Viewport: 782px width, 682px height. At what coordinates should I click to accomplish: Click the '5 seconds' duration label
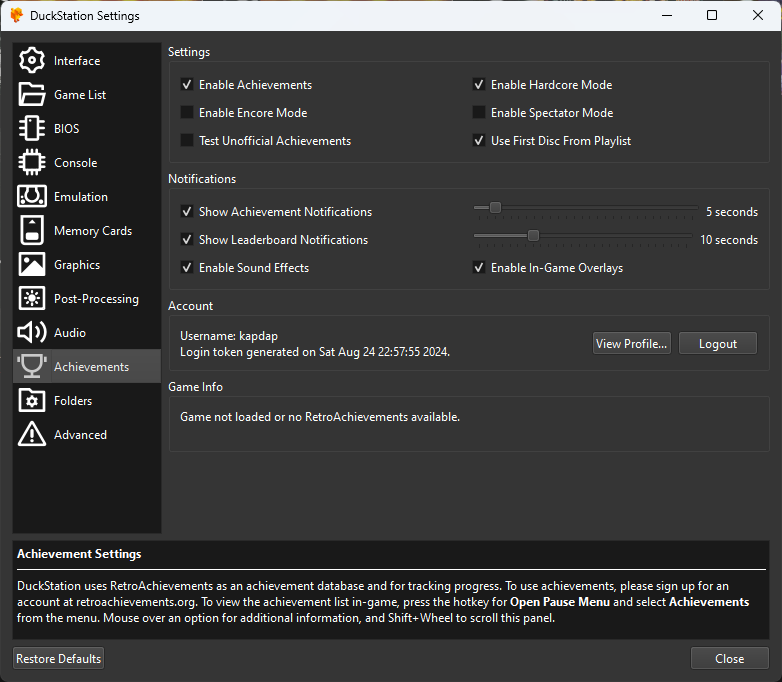732,212
